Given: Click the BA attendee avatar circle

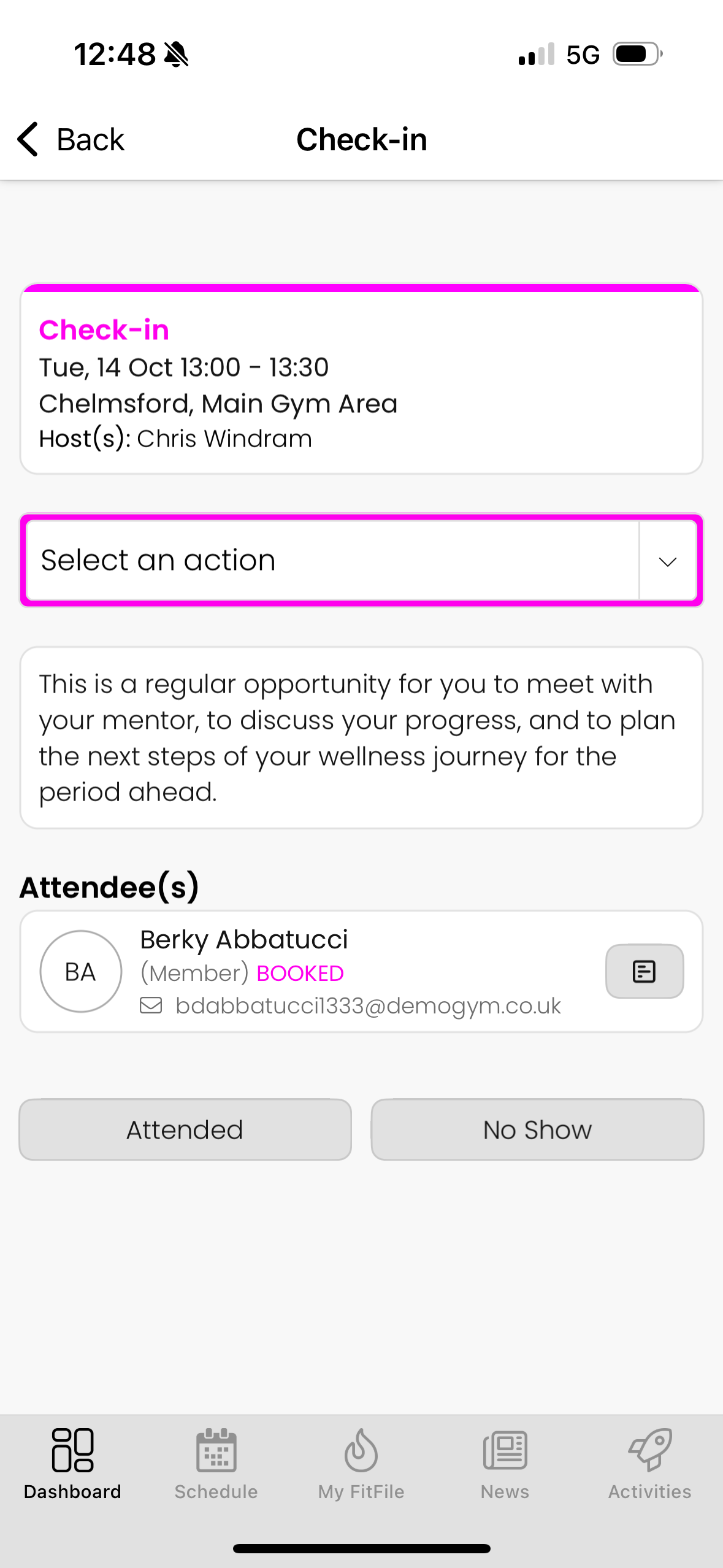Looking at the screenshot, I should (x=81, y=971).
